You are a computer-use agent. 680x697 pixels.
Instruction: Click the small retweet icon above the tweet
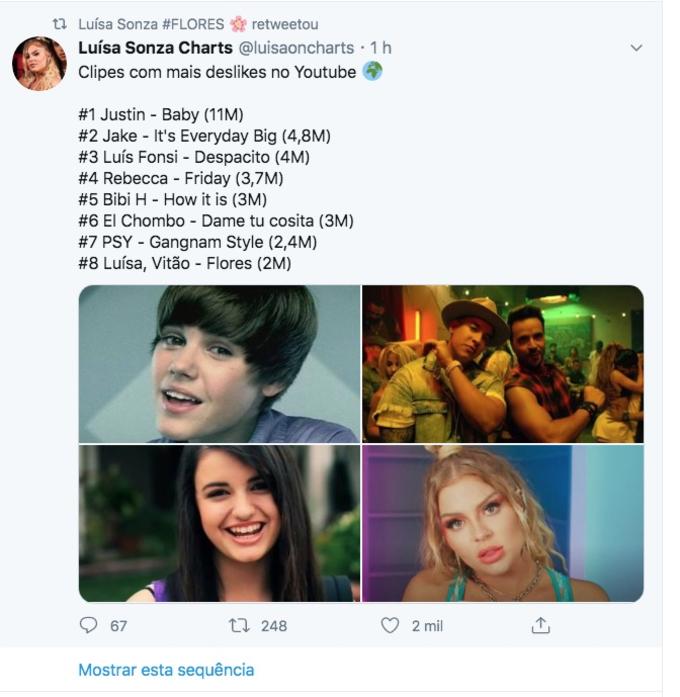click(60, 24)
